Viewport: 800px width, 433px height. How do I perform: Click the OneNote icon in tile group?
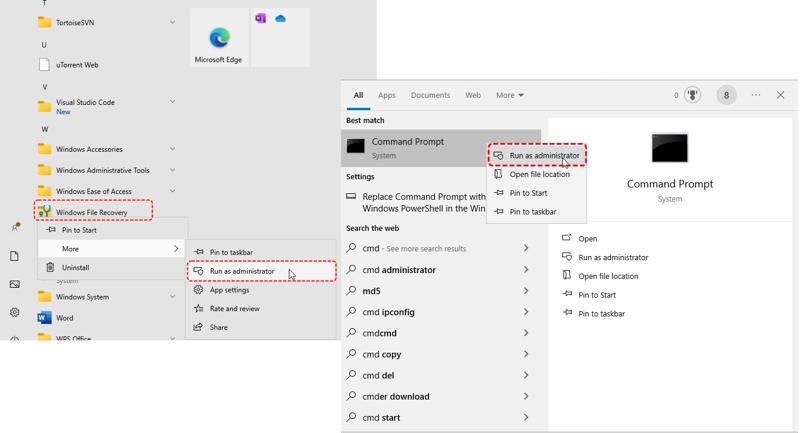[260, 19]
